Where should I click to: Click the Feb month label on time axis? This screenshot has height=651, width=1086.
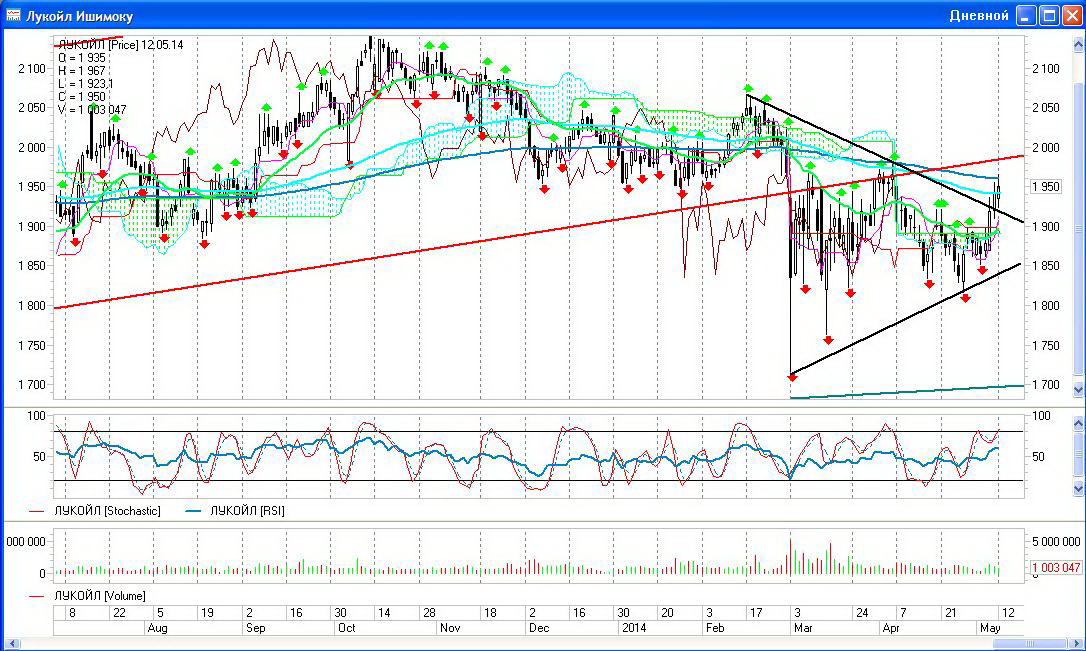tap(715, 628)
